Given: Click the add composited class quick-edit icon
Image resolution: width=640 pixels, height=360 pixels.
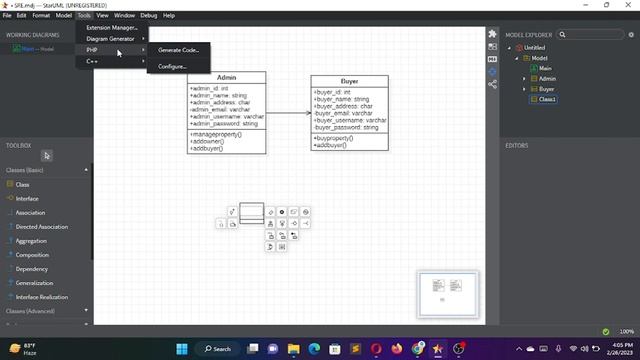Looking at the screenshot, I should pos(294,236).
